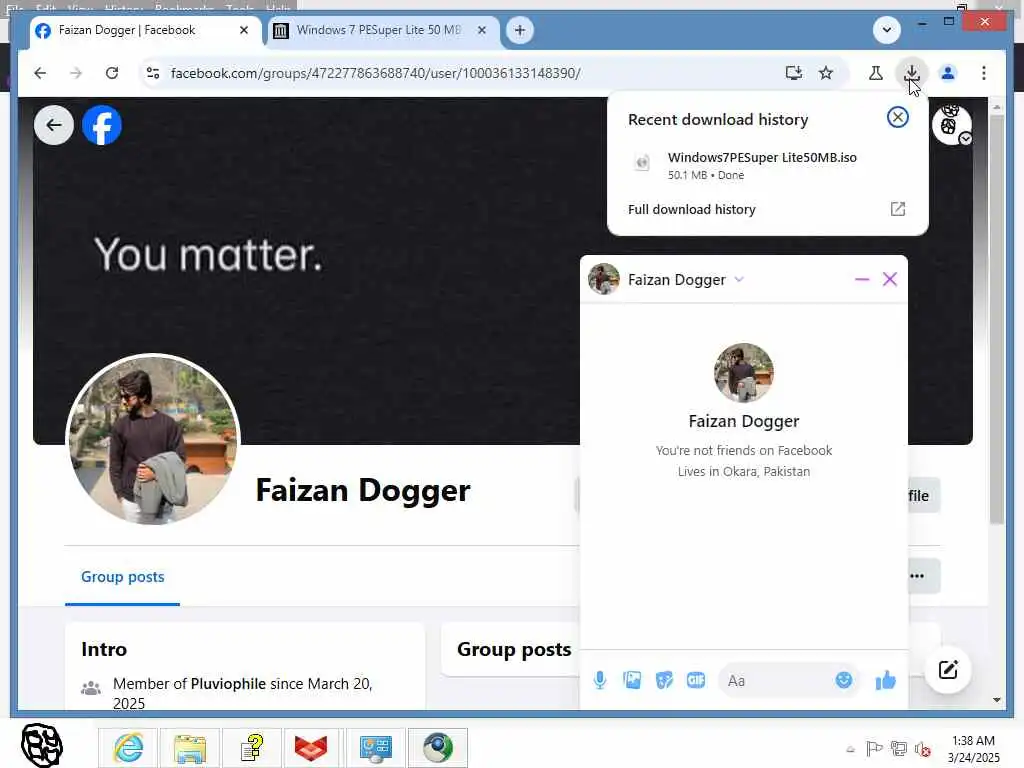Choose a GIF in the chat
This screenshot has height=768, width=1024.
[696, 680]
